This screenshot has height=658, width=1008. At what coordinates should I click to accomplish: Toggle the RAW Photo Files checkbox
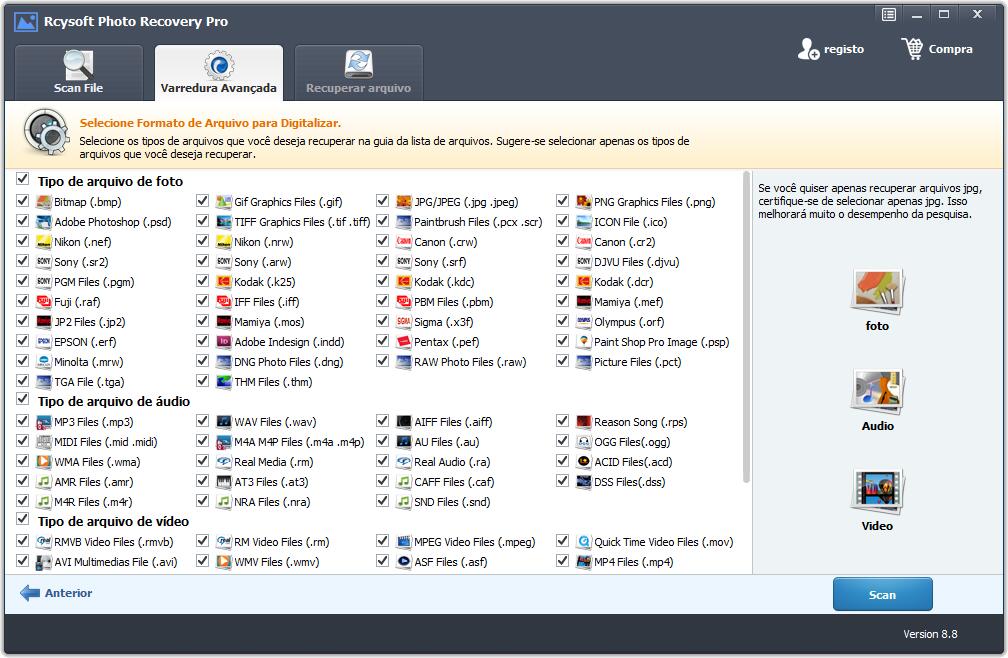click(382, 360)
